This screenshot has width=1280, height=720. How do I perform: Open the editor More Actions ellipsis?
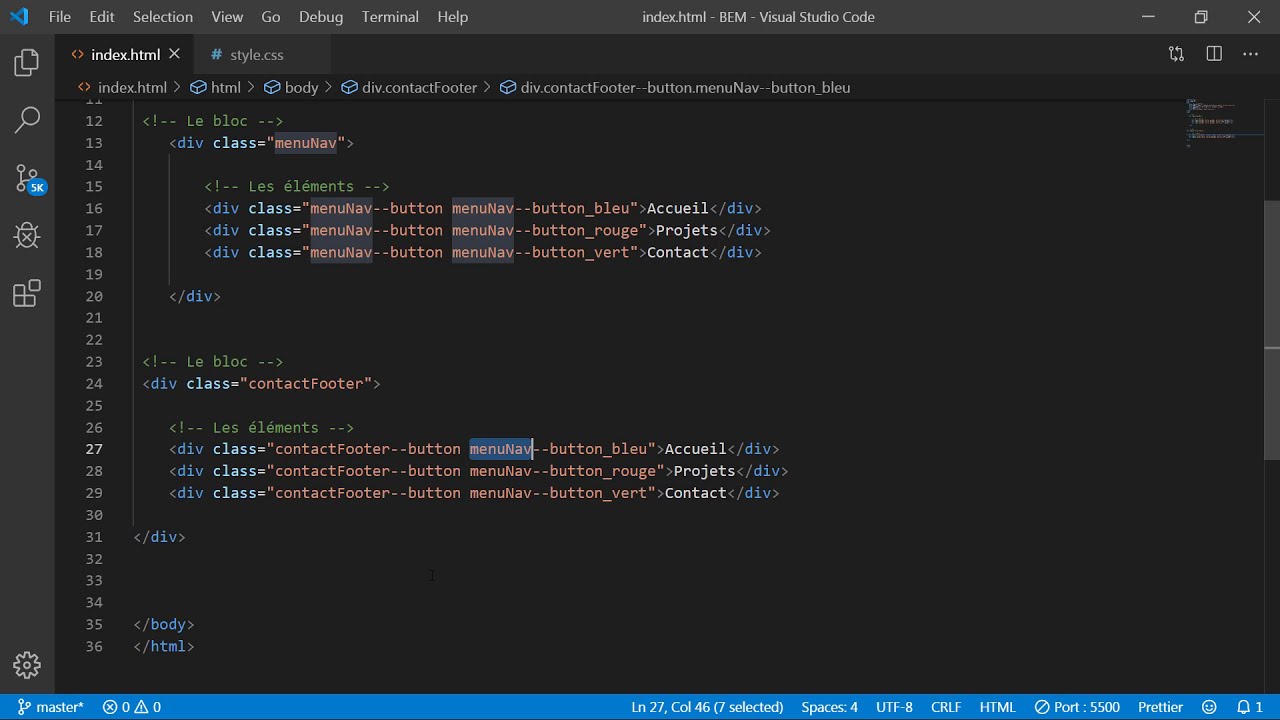(1250, 54)
